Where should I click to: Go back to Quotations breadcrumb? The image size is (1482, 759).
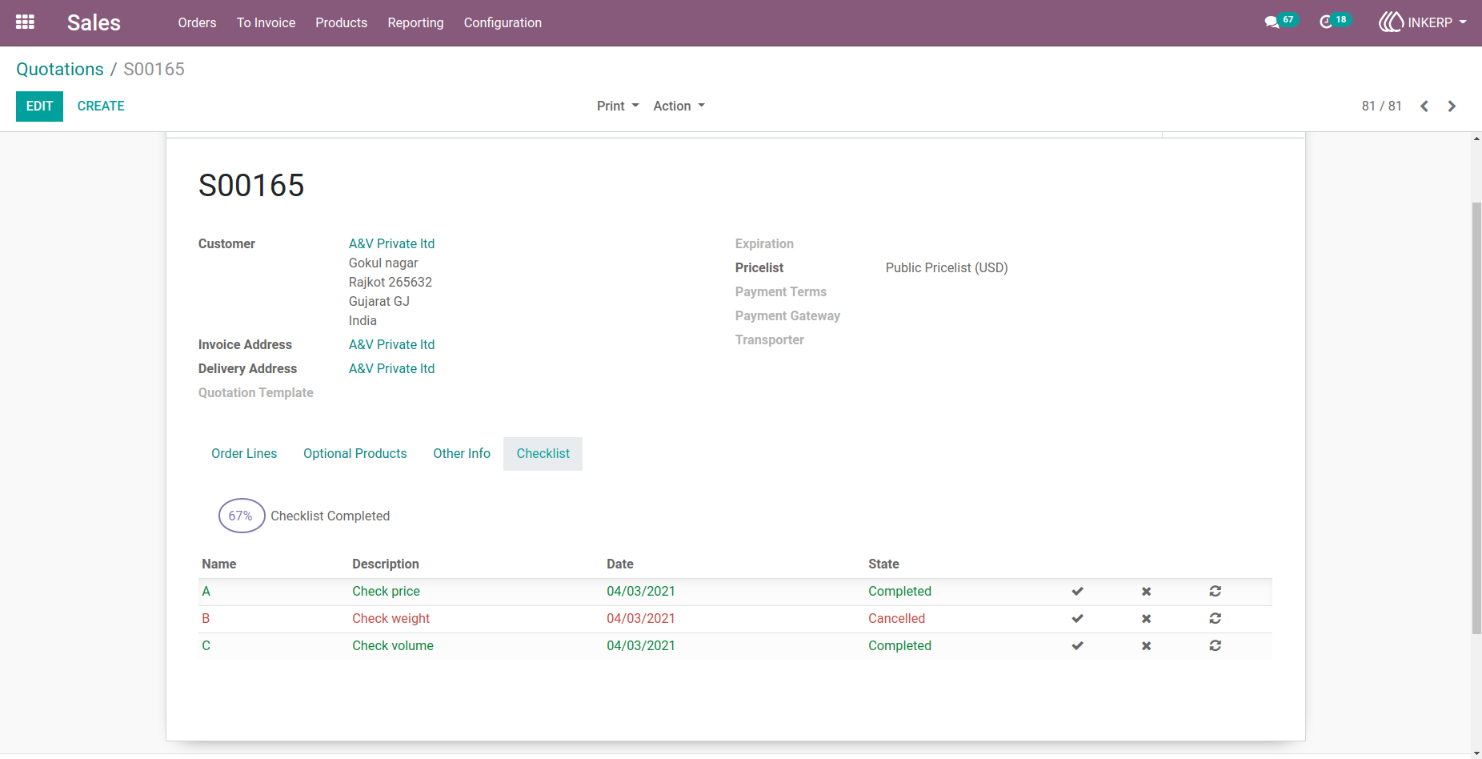[60, 69]
